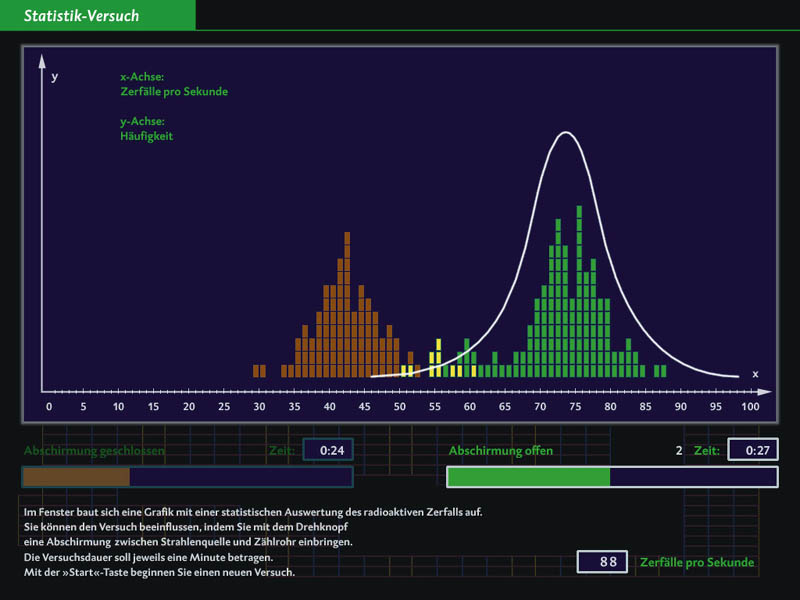Click the 'Zeit:' label next to 0:27
Image resolution: width=800 pixels, height=600 pixels.
[707, 451]
